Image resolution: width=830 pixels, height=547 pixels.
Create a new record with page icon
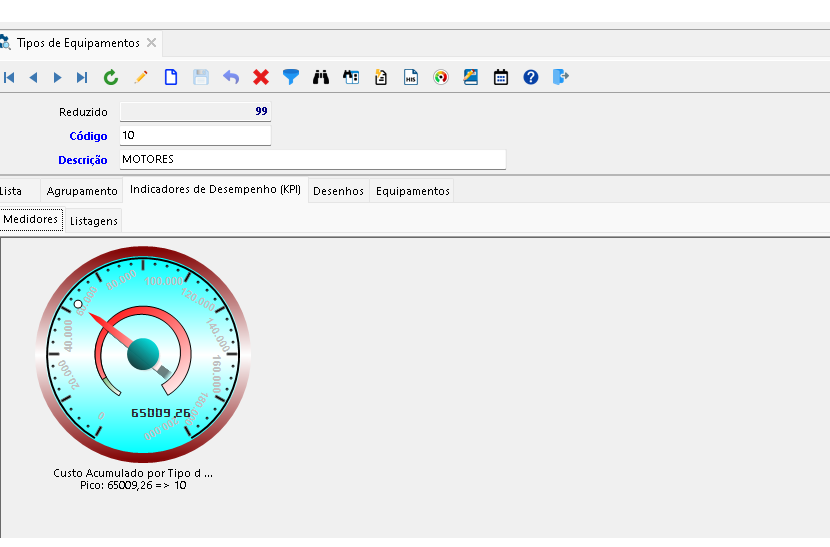tap(171, 77)
